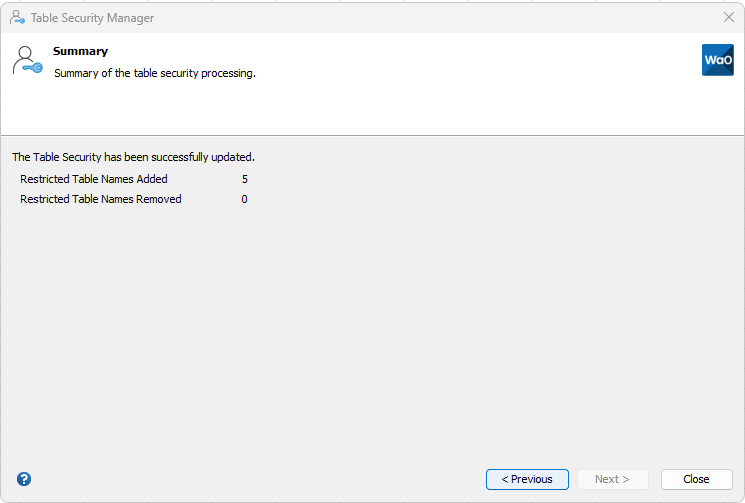The image size is (745, 503).
Task: Select the Restricted Table Names Added label
Action: click(94, 179)
